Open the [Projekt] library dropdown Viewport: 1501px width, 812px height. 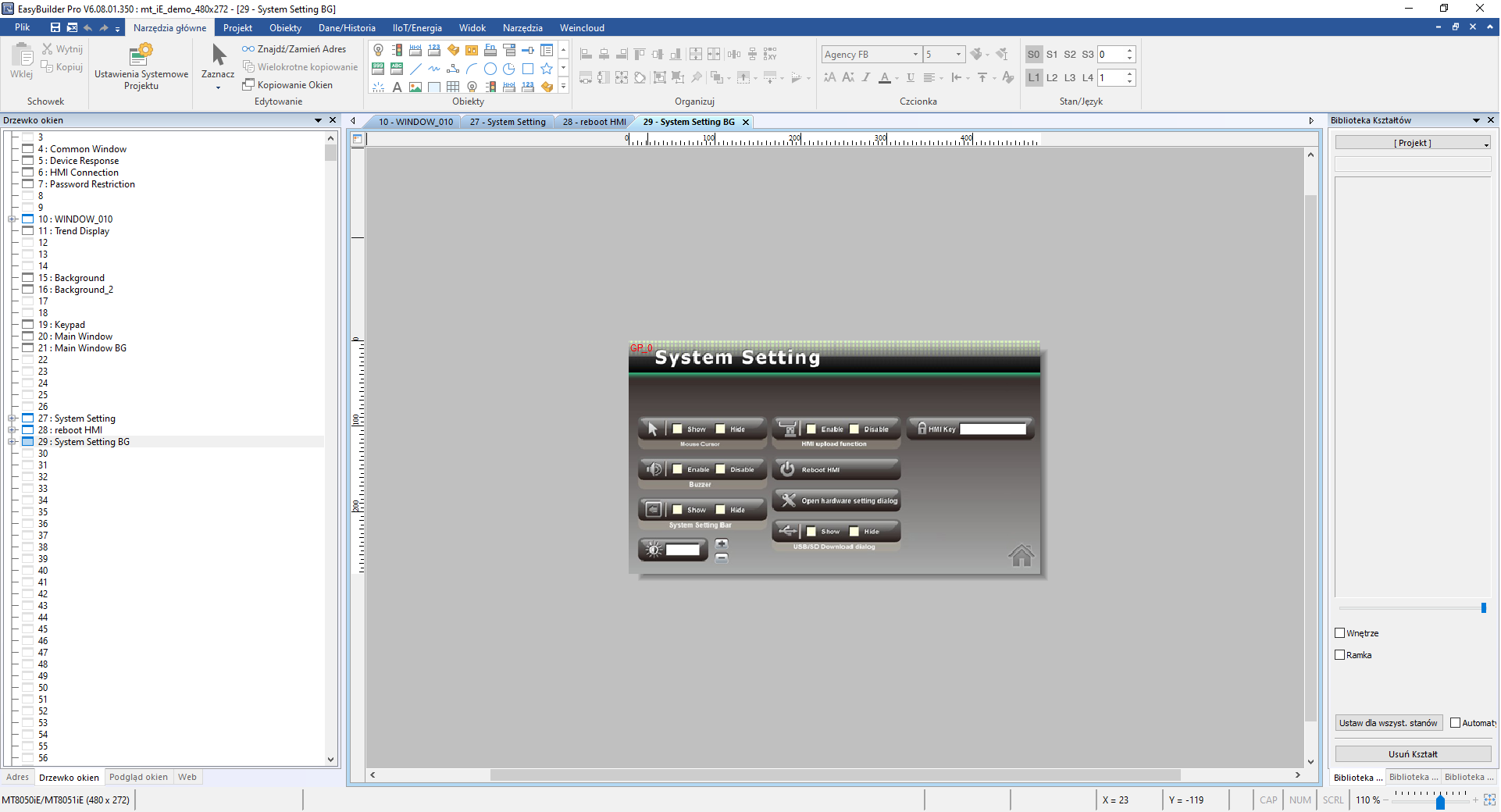point(1413,143)
